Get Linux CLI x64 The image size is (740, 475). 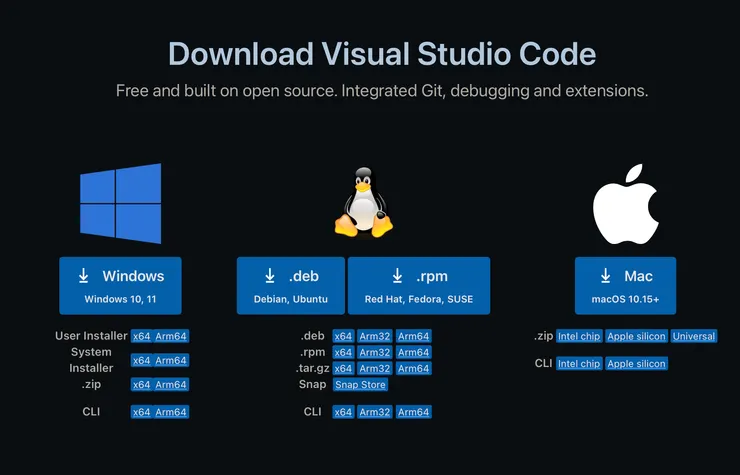click(343, 412)
